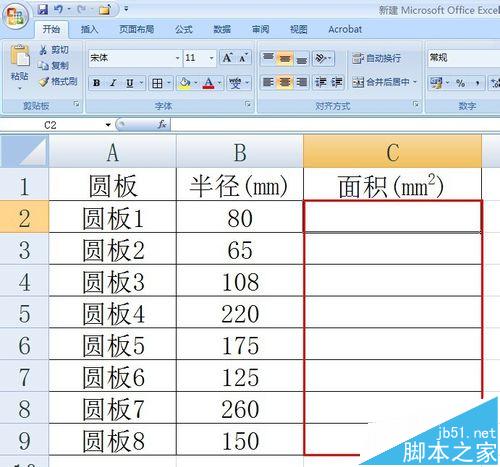Open the phonetic guide 文 button
This screenshot has height=467, width=500.
[235, 83]
